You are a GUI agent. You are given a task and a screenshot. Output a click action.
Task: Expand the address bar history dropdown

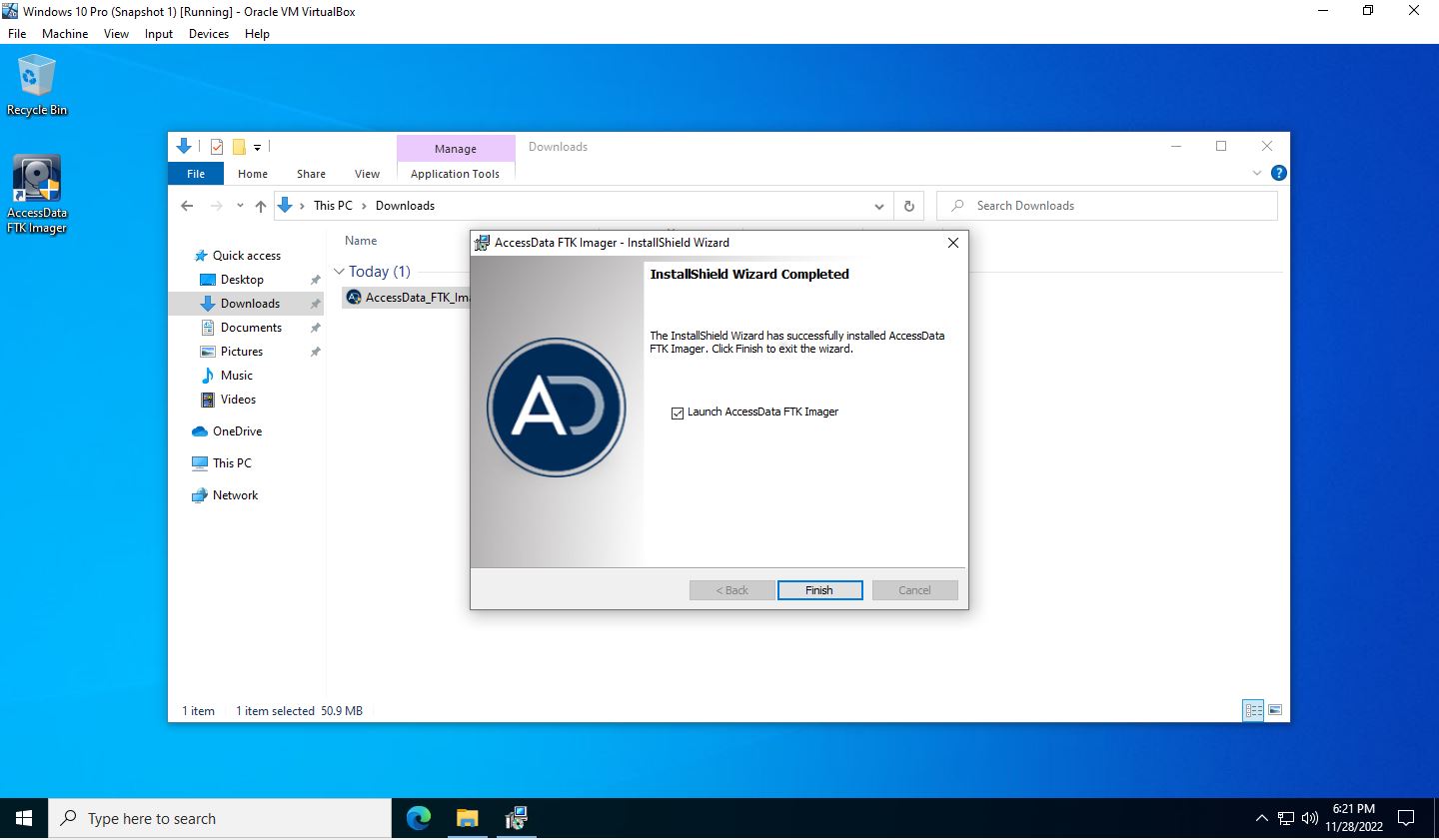coord(879,206)
